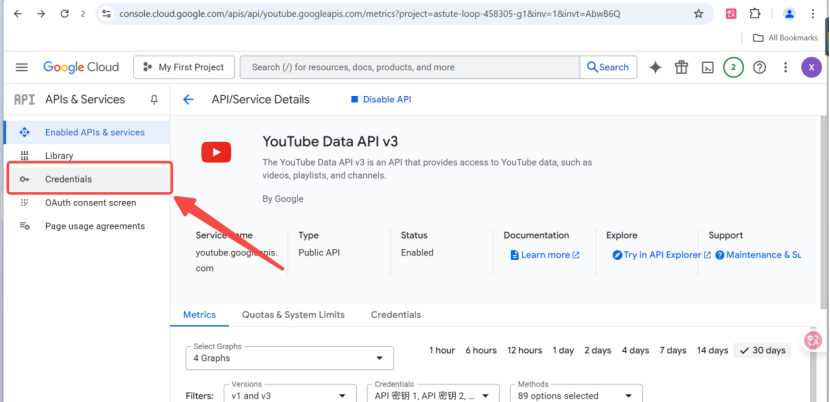Pin the APIs & Services panel

coord(154,100)
